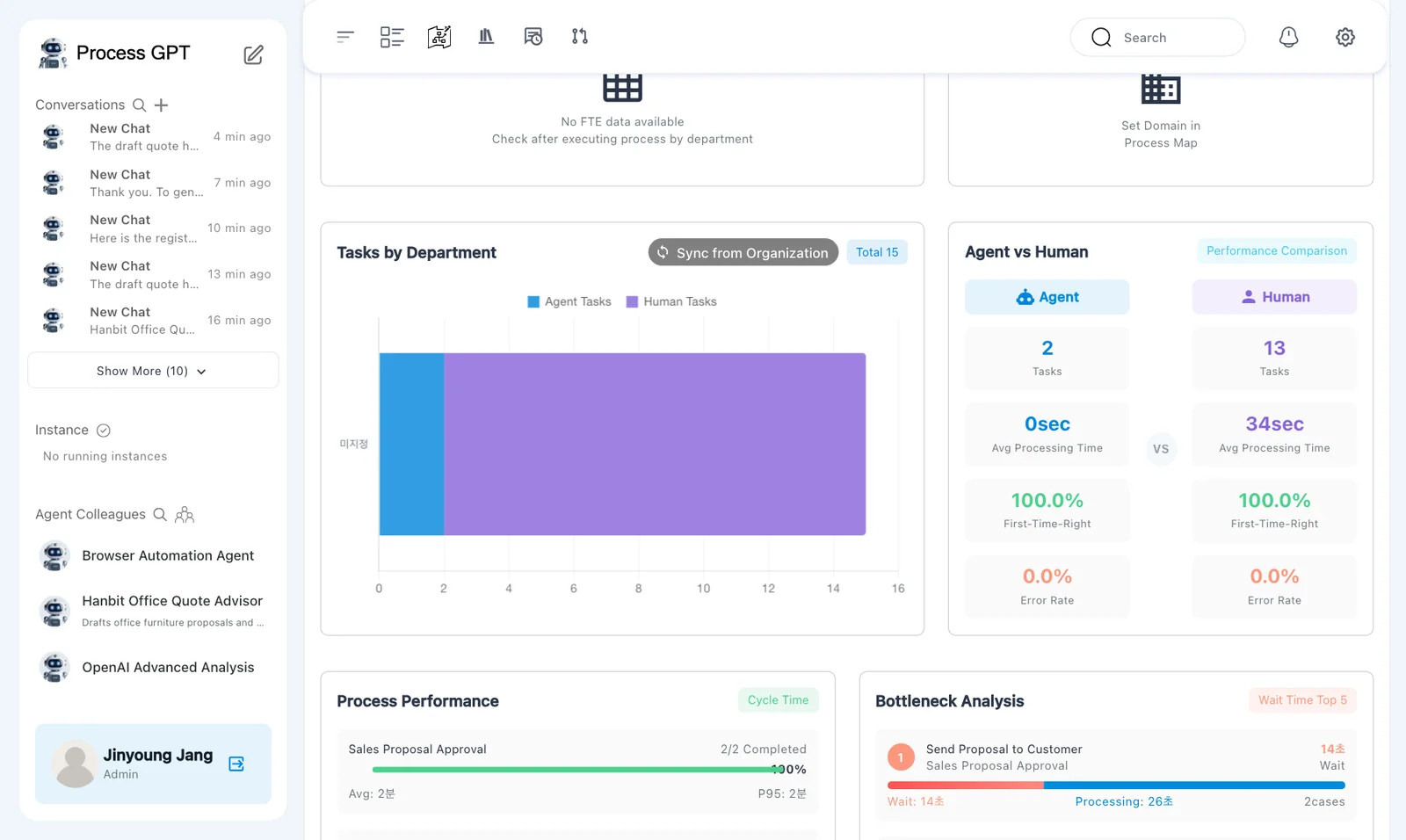Open the library books icon
The height and width of the screenshot is (840, 1406).
[486, 37]
